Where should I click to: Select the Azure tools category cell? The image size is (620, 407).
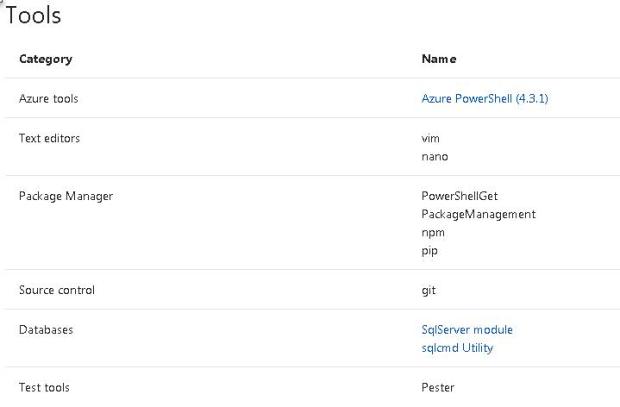(x=48, y=99)
